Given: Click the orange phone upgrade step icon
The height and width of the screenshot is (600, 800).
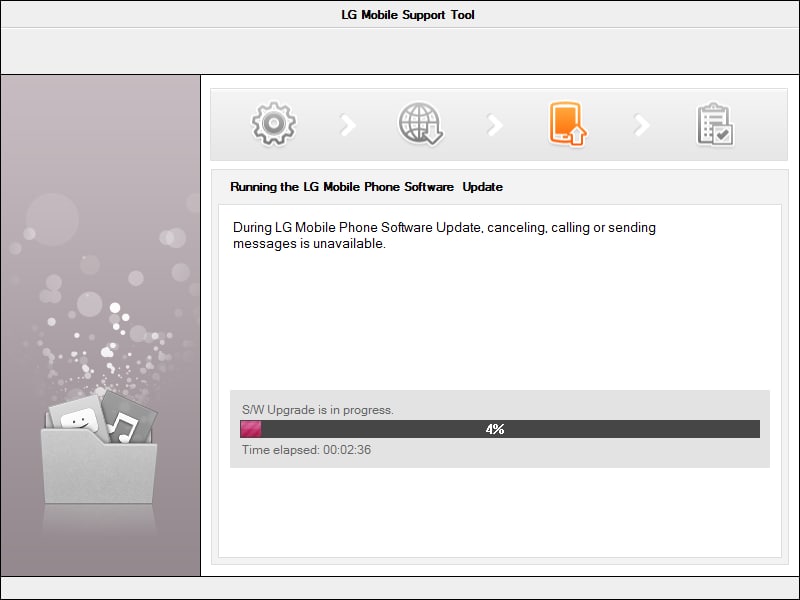Looking at the screenshot, I should coord(567,124).
